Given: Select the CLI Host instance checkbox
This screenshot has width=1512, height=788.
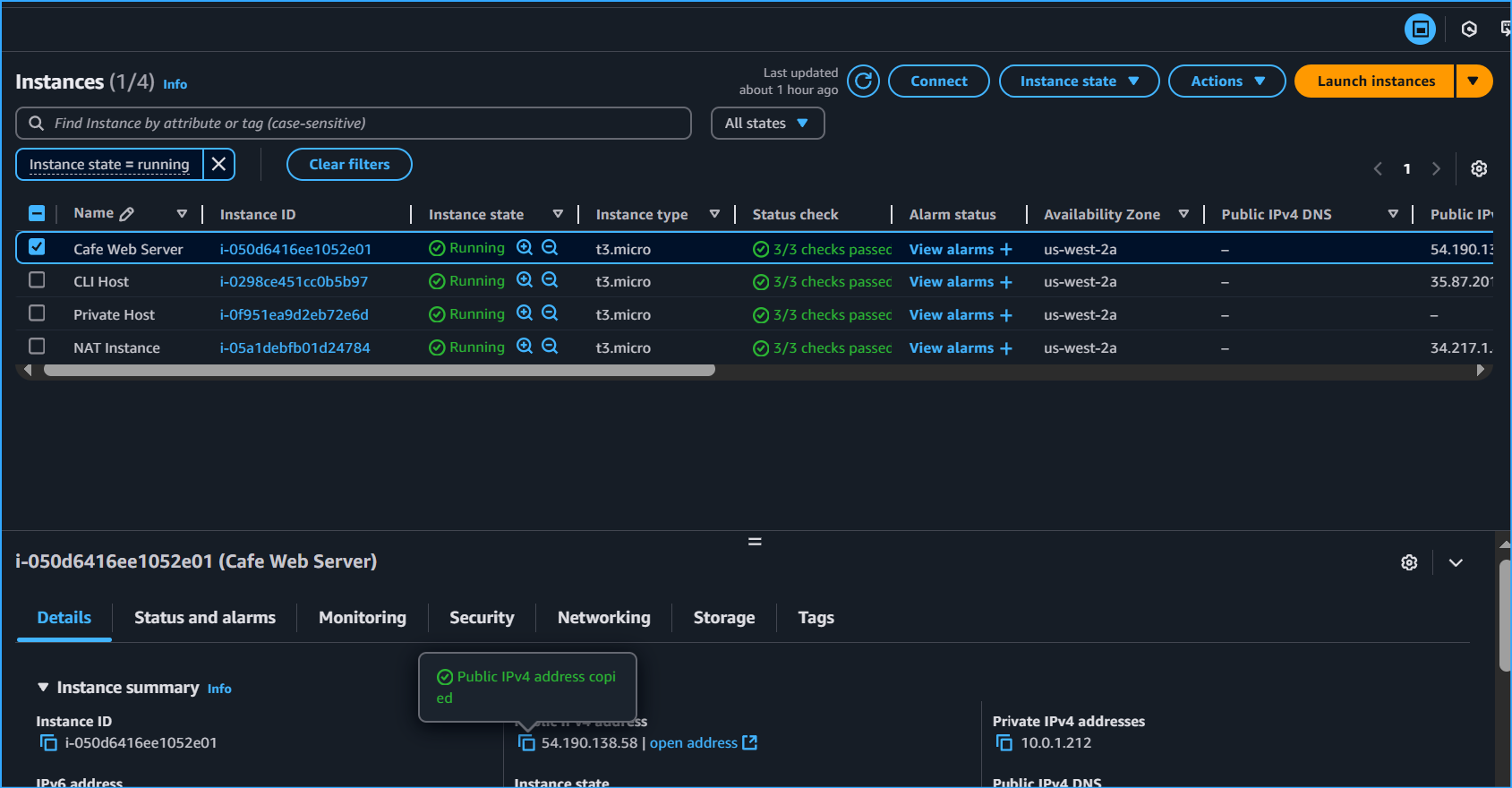Looking at the screenshot, I should [x=37, y=280].
